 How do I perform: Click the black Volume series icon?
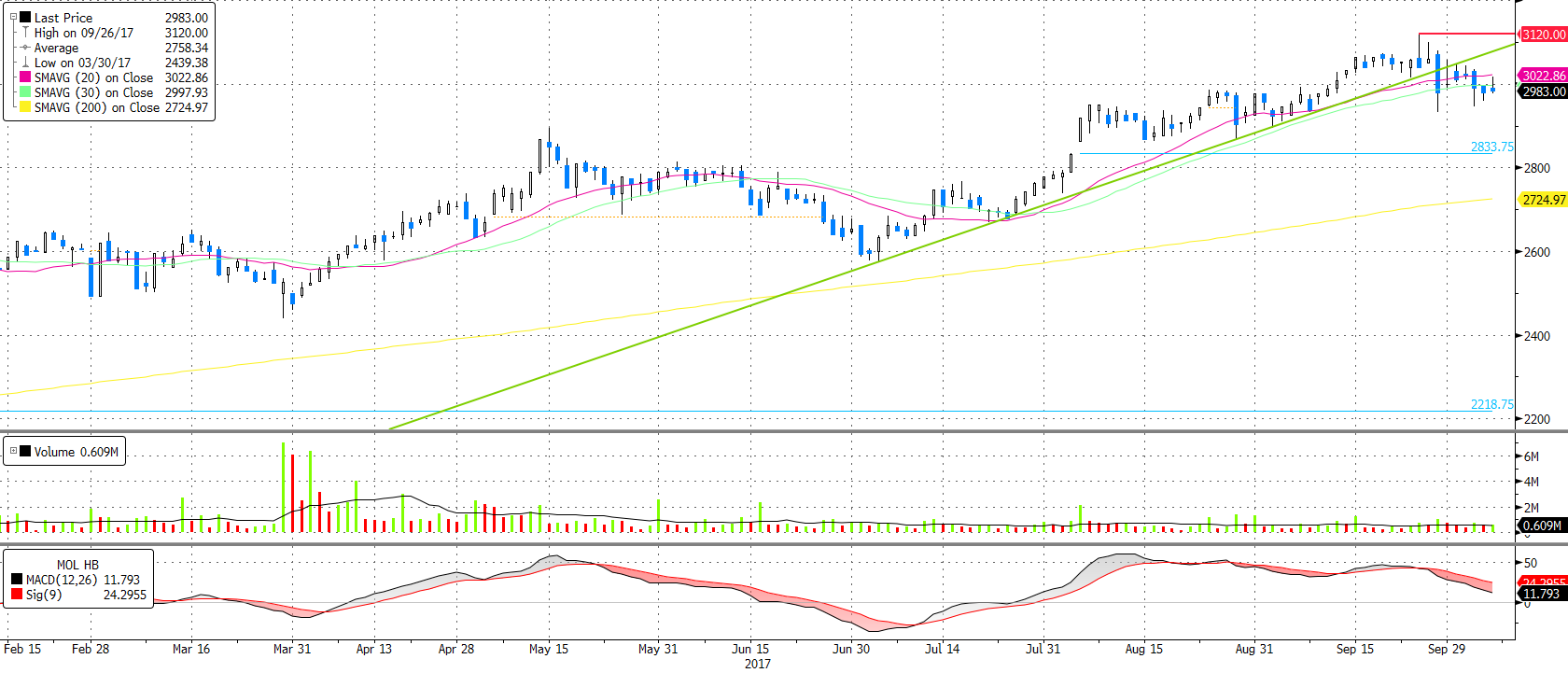[25, 452]
